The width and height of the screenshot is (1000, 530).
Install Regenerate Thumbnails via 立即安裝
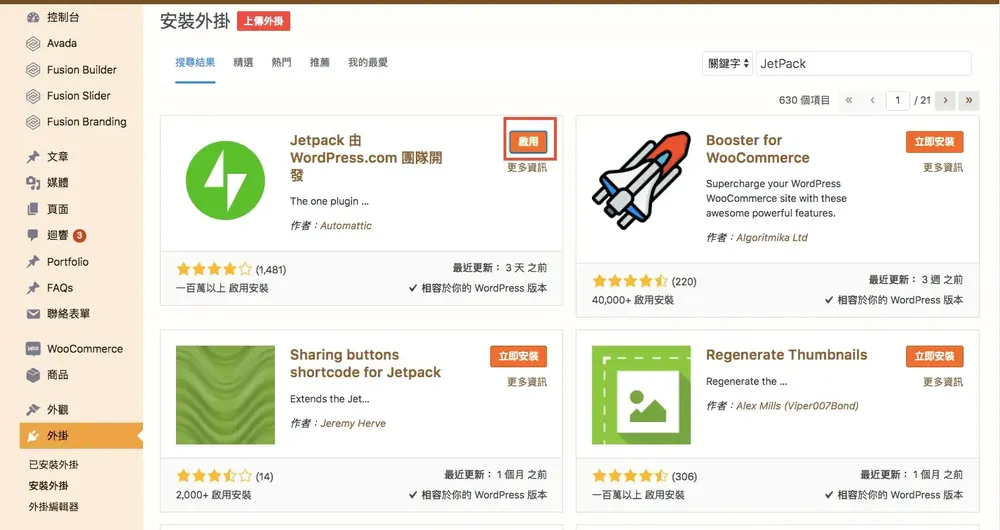[934, 356]
